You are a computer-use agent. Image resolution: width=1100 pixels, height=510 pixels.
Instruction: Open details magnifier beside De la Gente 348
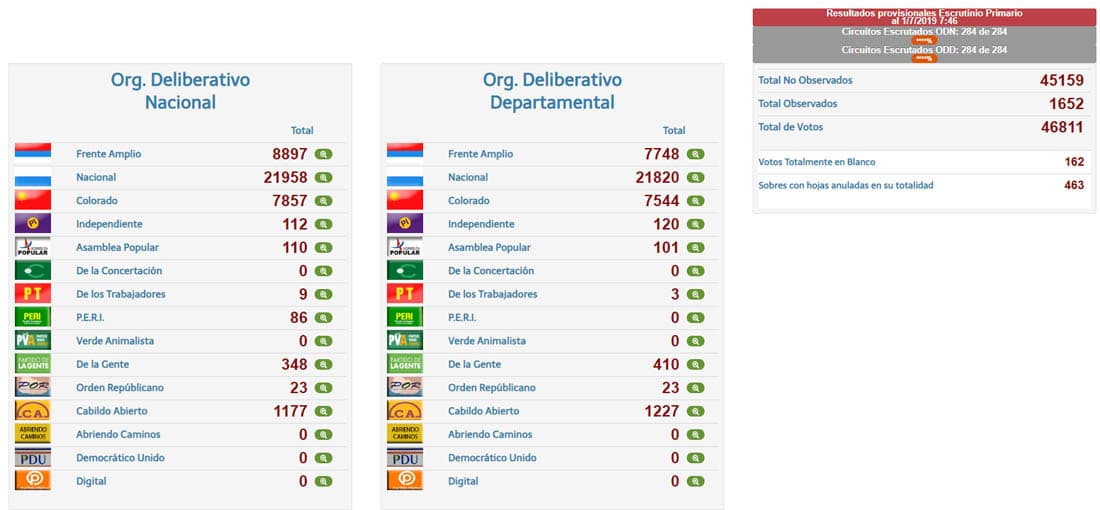tap(323, 365)
